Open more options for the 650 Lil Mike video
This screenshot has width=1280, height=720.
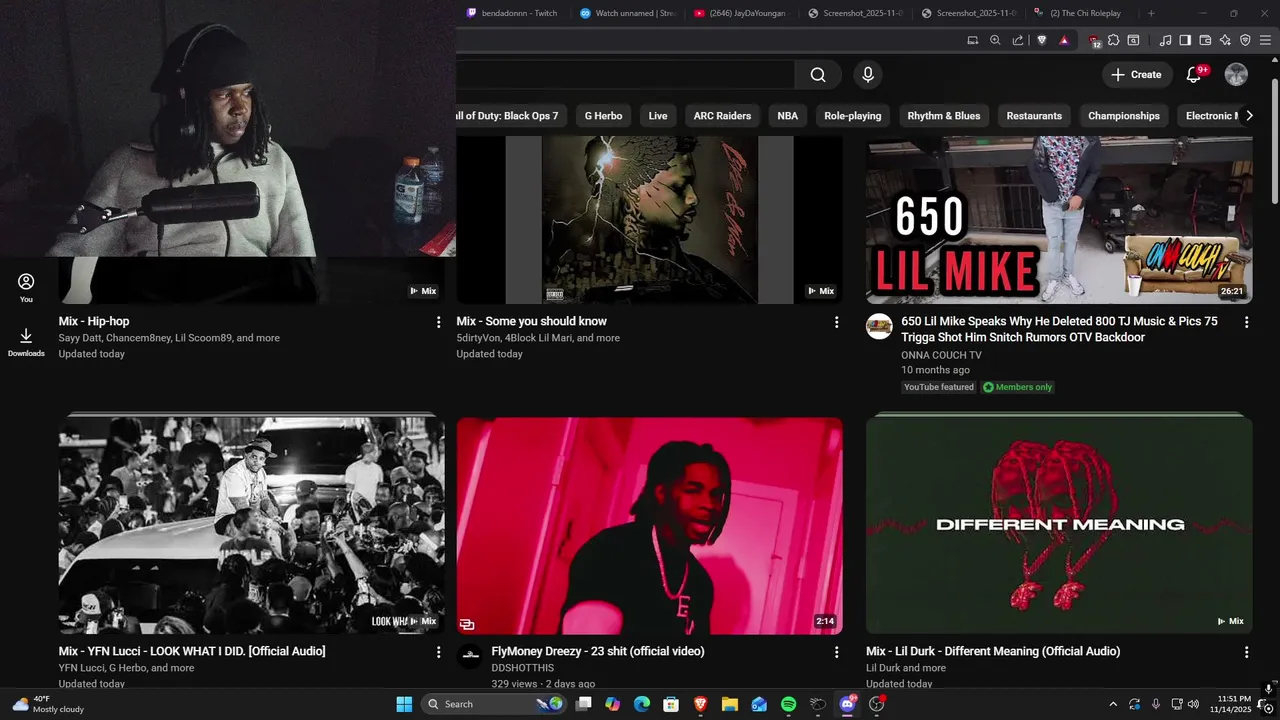pyautogui.click(x=1246, y=322)
